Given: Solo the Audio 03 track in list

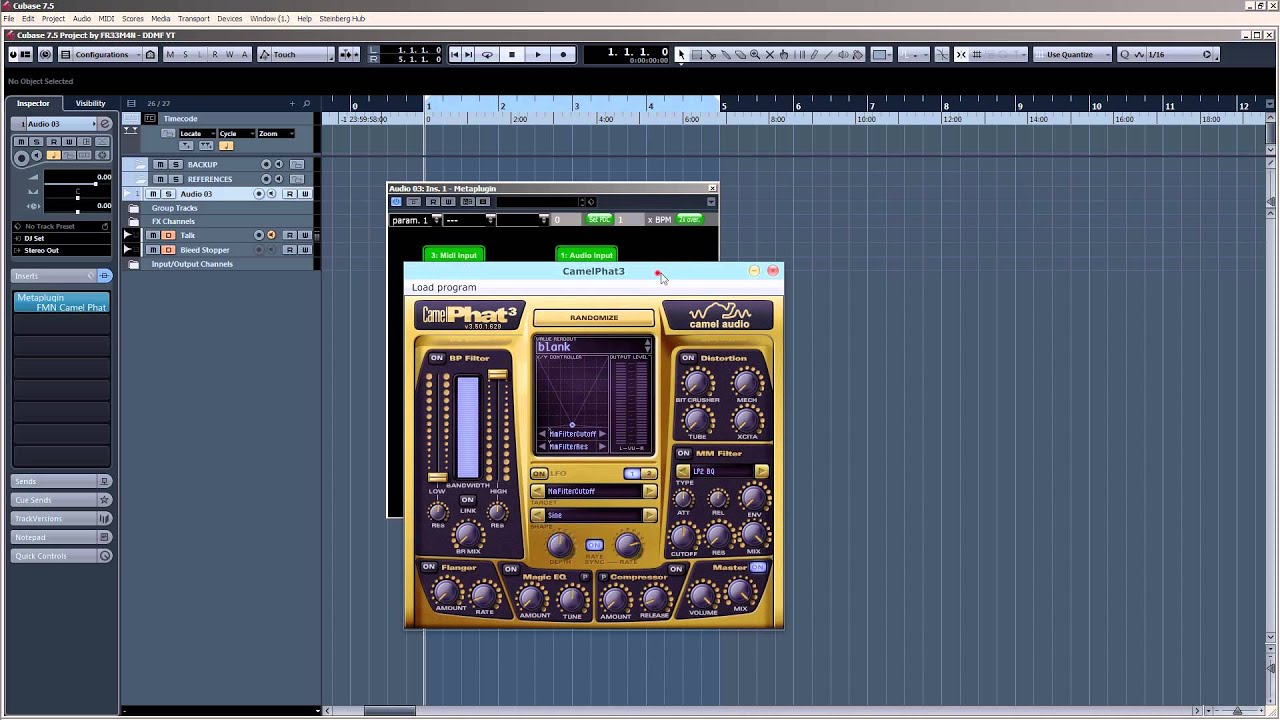Looking at the screenshot, I should click(168, 194).
